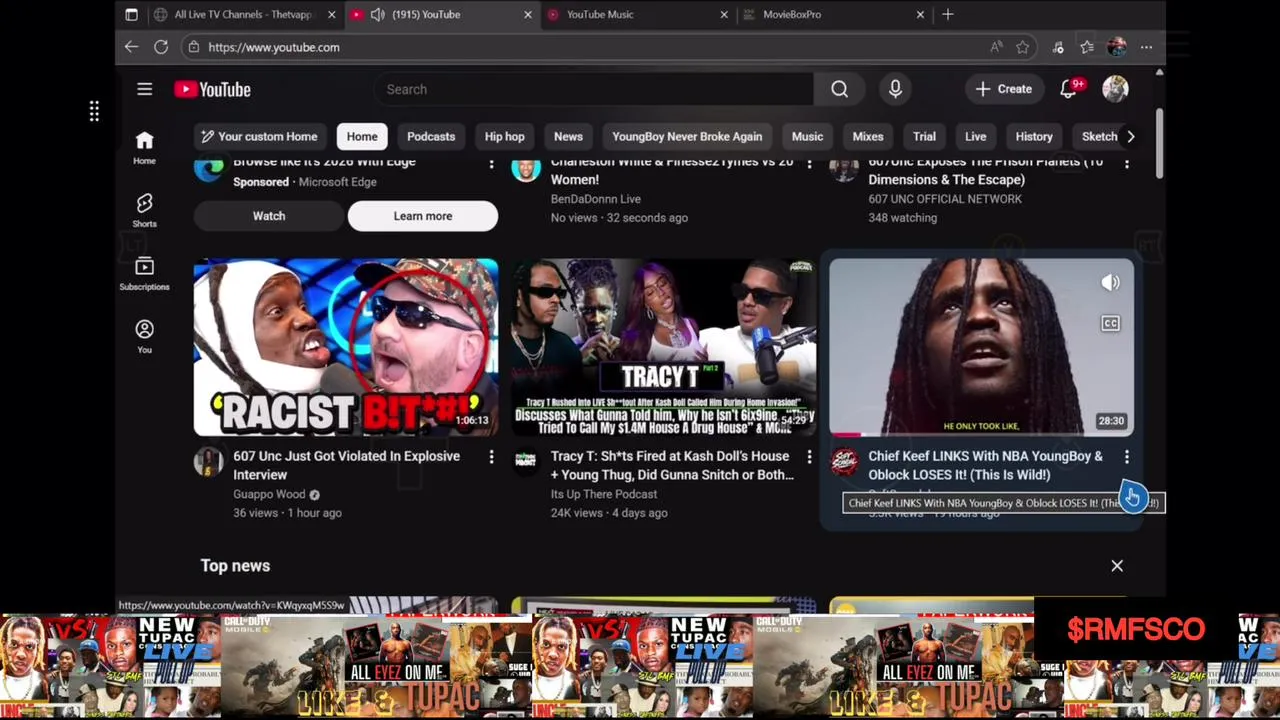The image size is (1280, 720).
Task: Open the browser Read aloud icon
Action: 996,47
